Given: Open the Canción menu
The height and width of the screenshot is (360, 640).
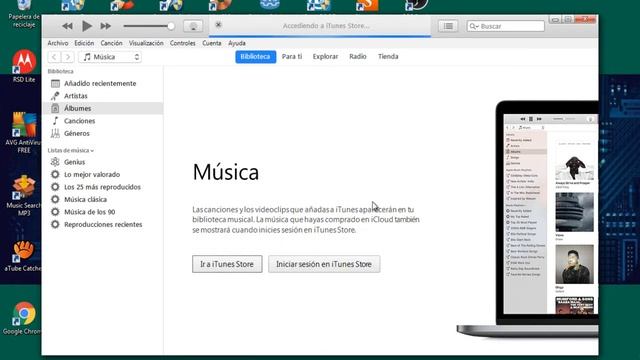Looking at the screenshot, I should 111,43.
